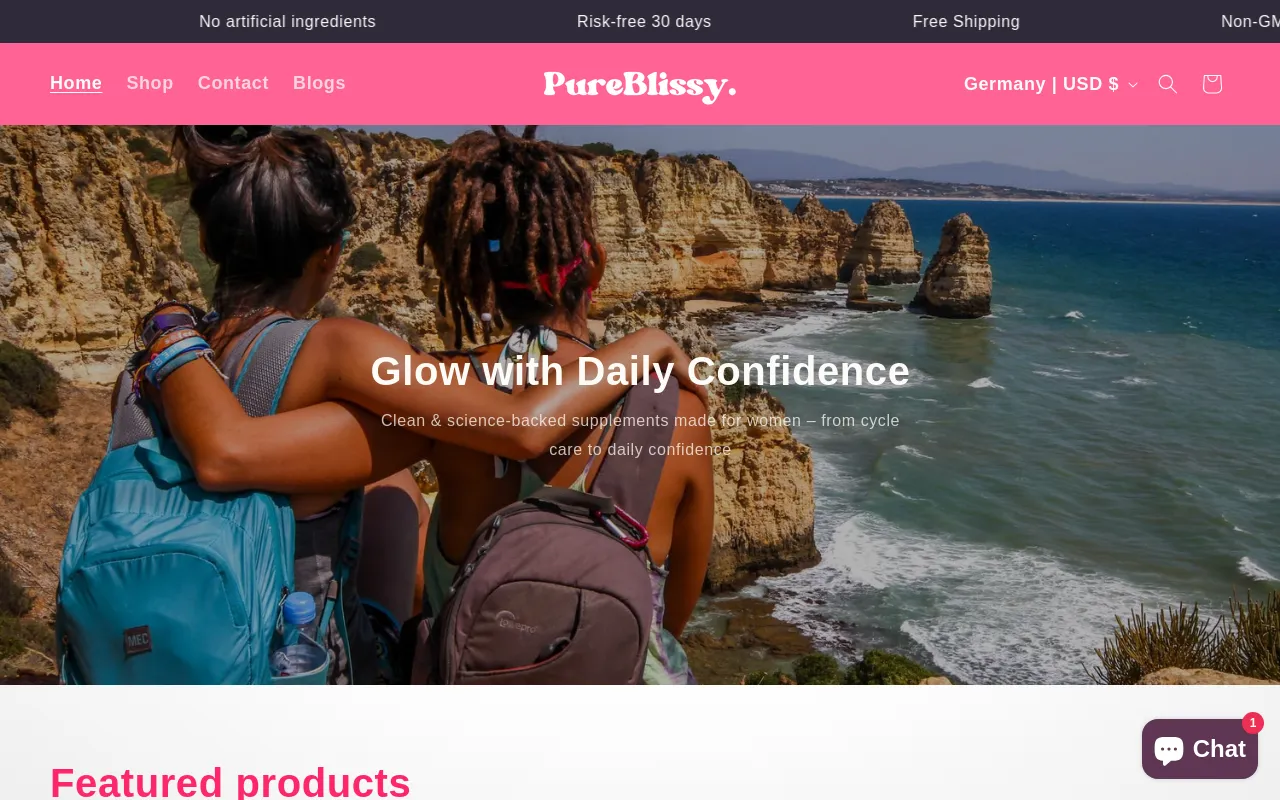1280x800 pixels.
Task: Visit the Blogs link
Action: (x=319, y=83)
